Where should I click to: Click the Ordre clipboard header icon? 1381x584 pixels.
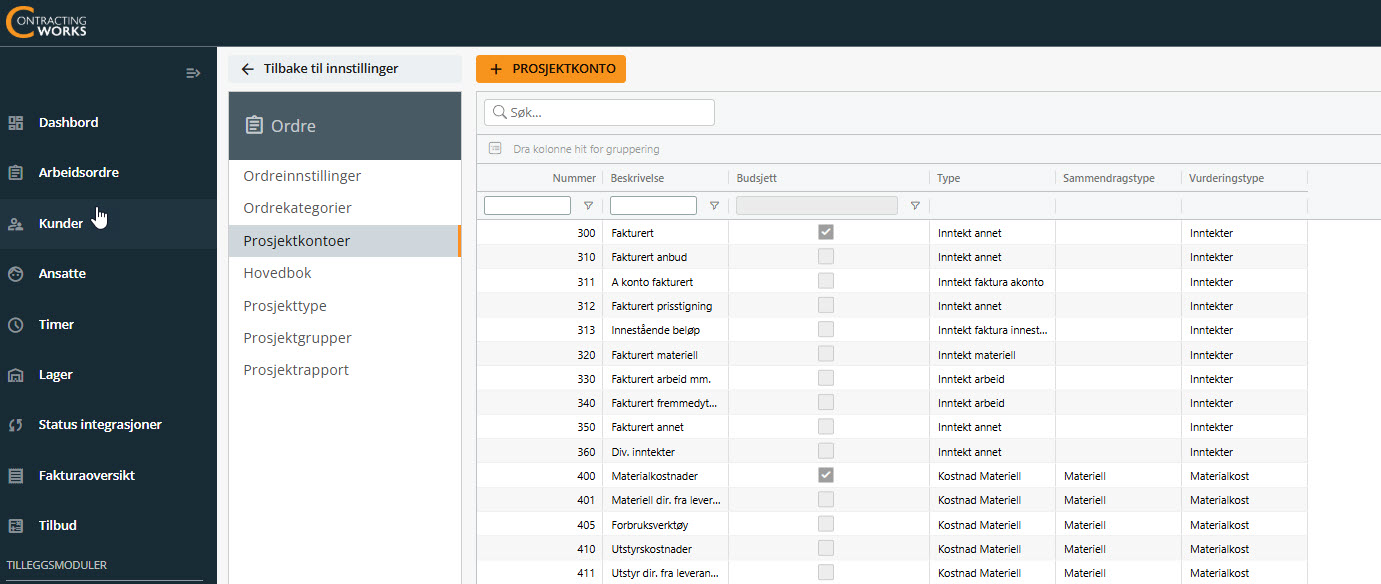[x=254, y=126]
